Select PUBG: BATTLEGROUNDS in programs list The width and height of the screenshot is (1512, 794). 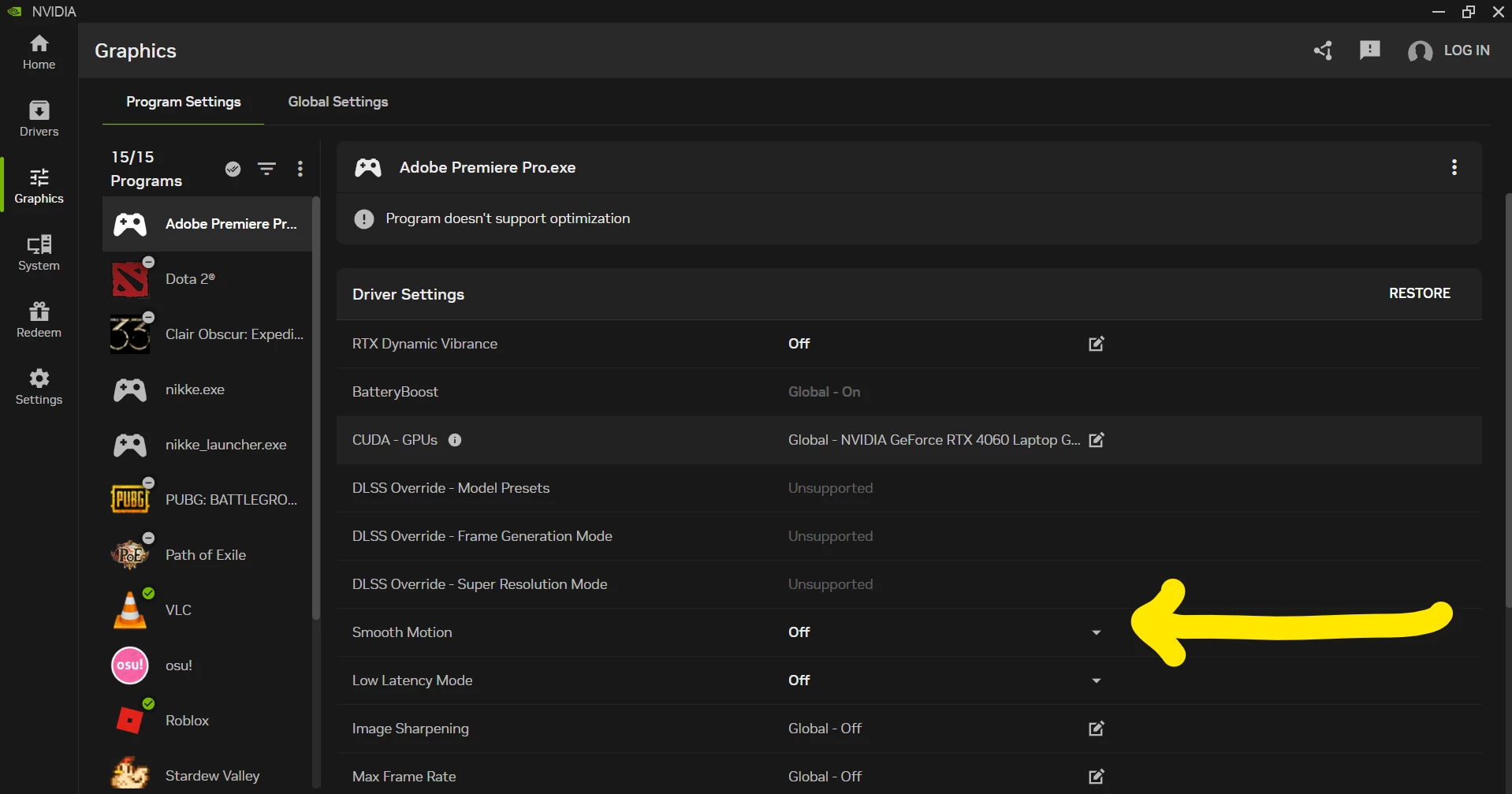(207, 500)
